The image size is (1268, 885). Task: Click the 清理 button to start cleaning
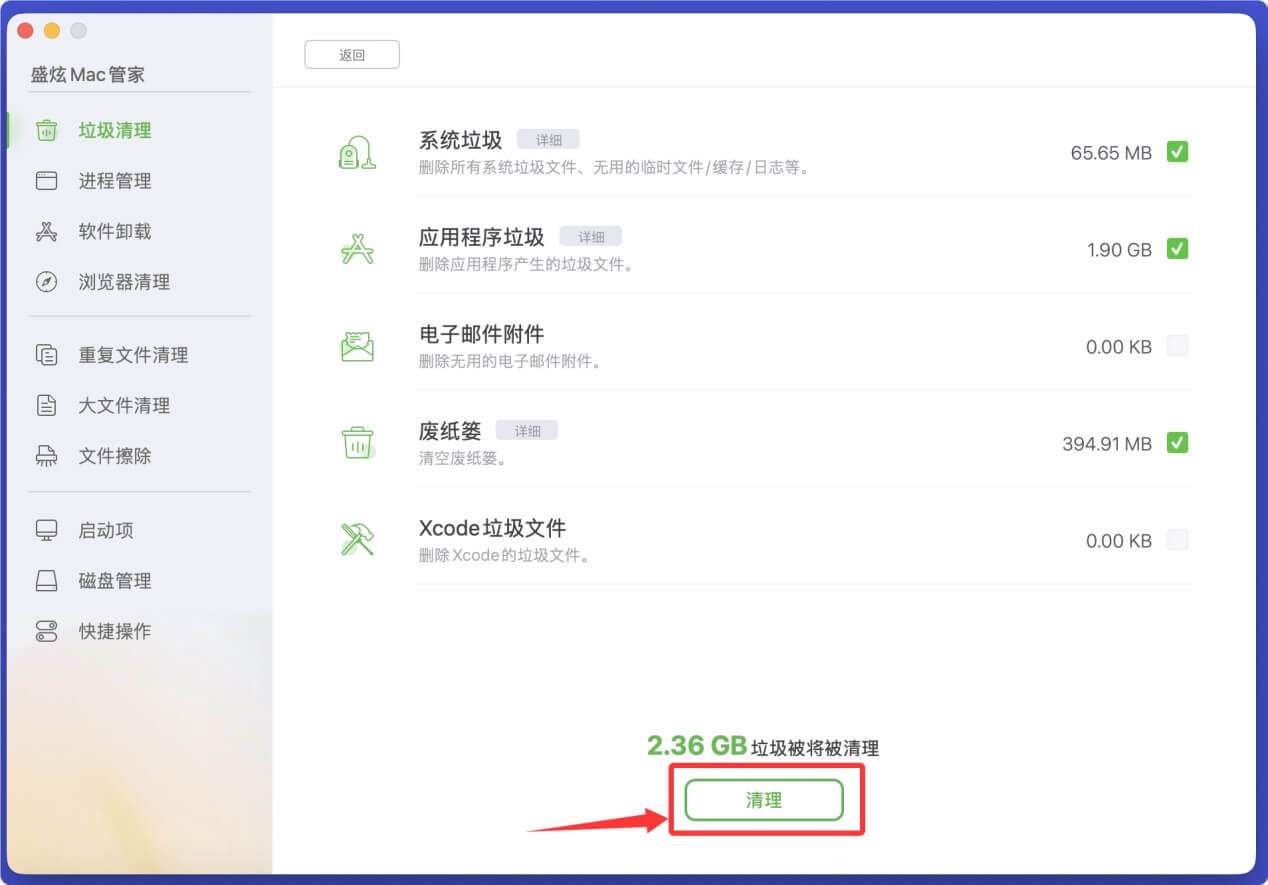pos(764,799)
